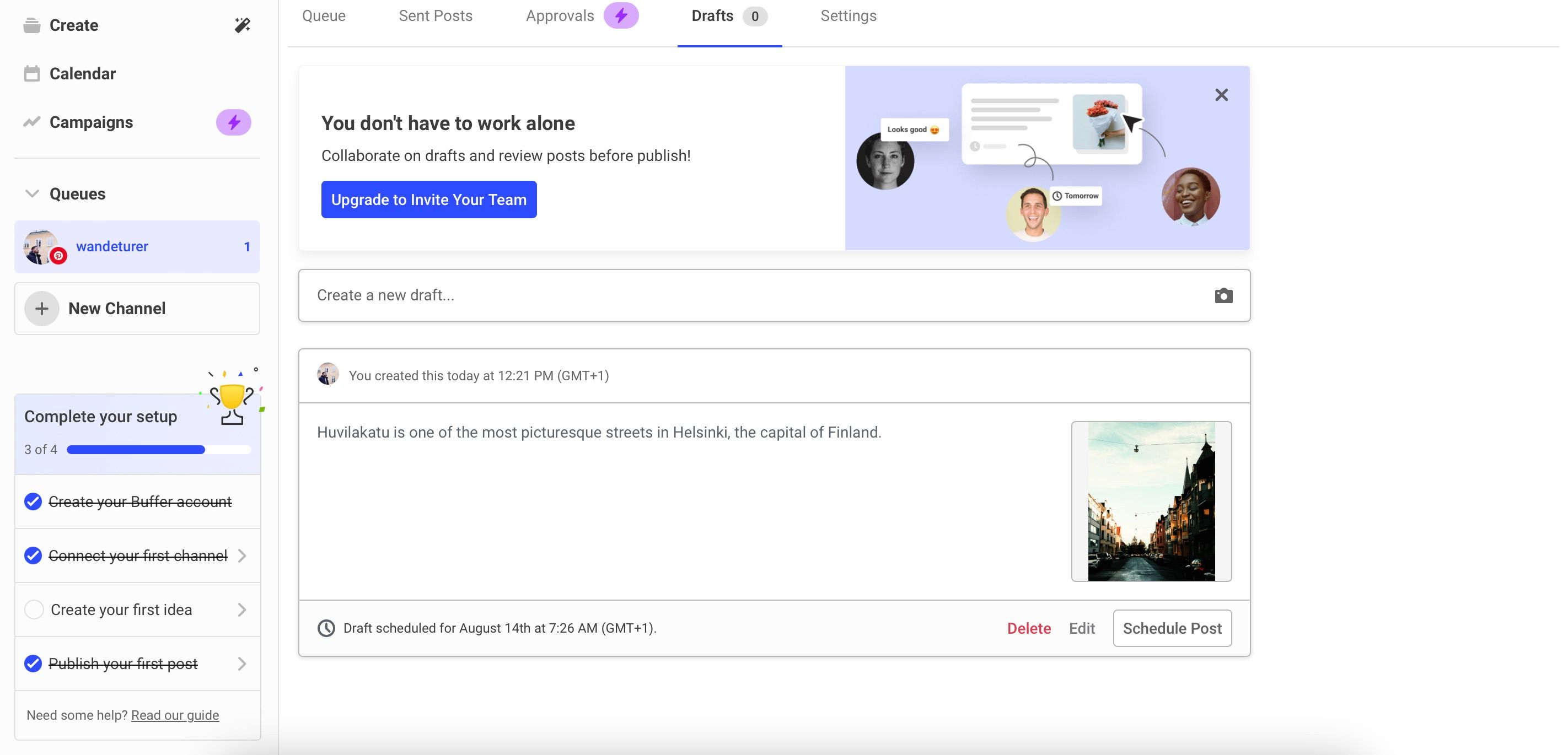Collapse the Queues section chevron
The image size is (1568, 755).
tap(31, 194)
